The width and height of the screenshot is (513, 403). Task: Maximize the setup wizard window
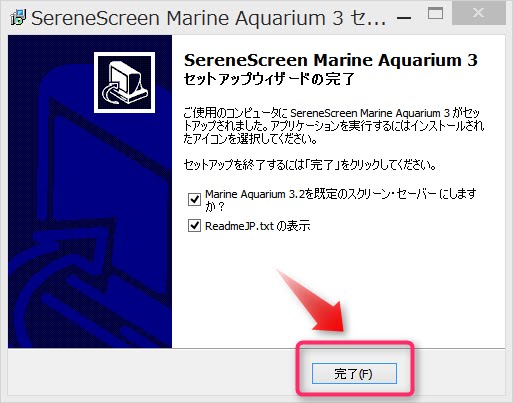pos(435,14)
